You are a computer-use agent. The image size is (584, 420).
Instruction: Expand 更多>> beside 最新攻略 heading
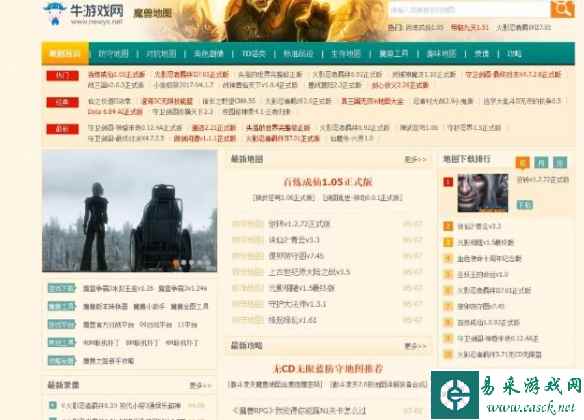point(415,346)
